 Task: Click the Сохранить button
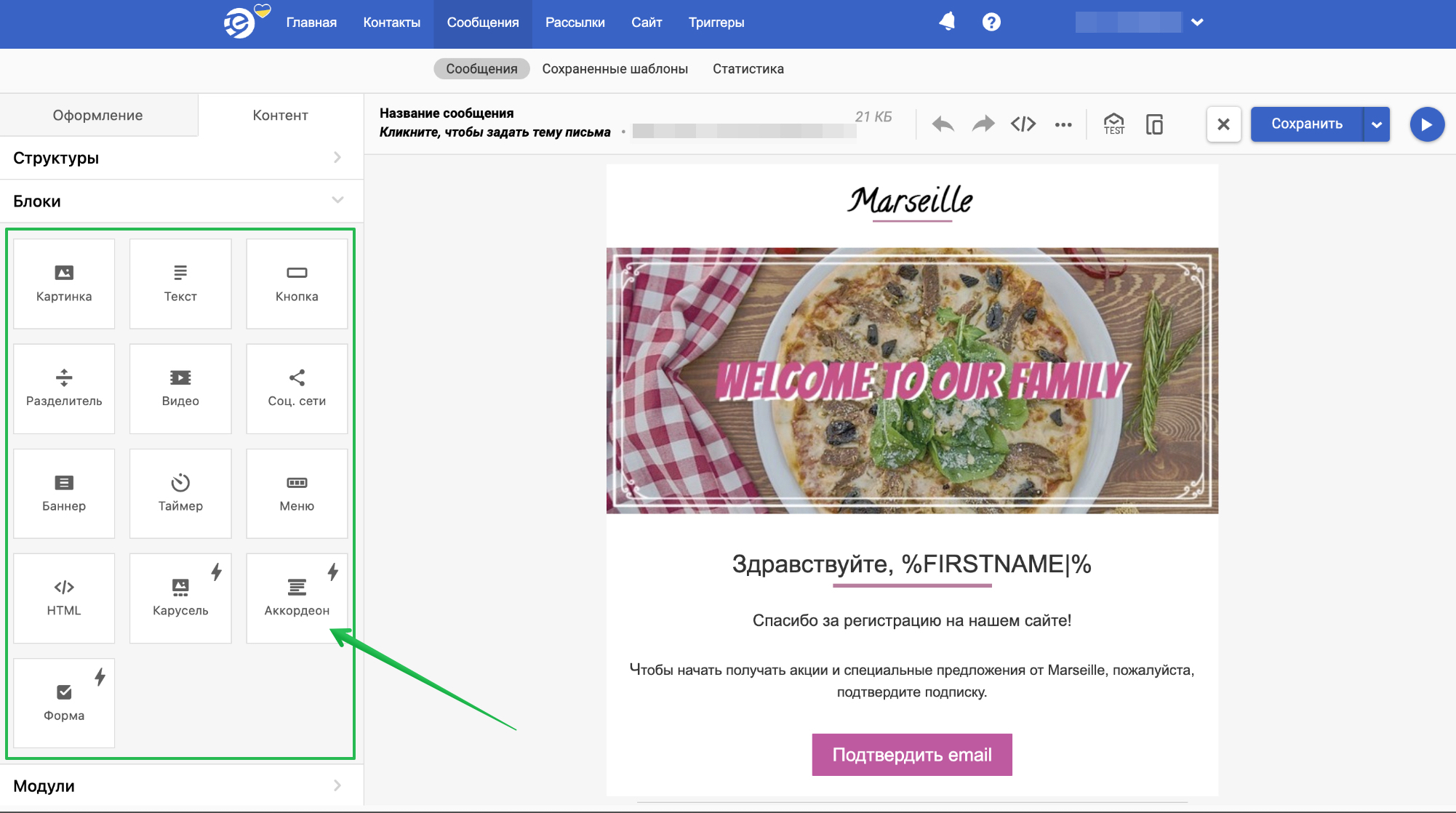click(x=1307, y=124)
